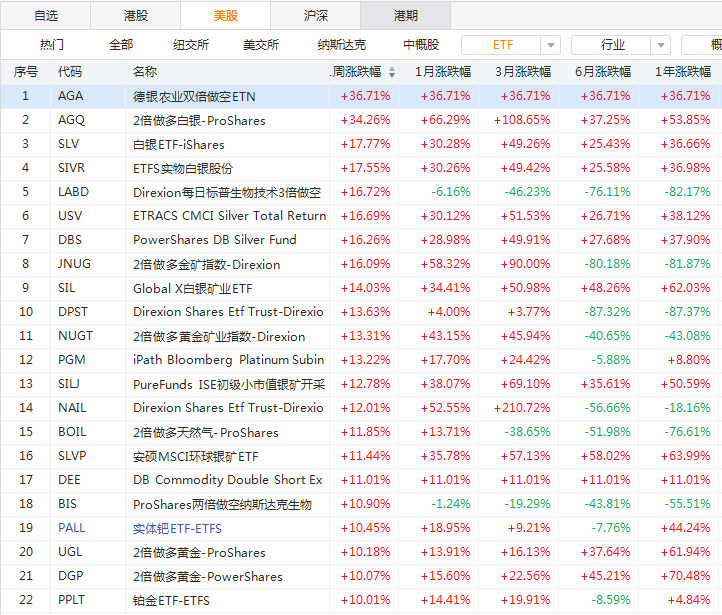This screenshot has height=615, width=722.
Task: Click the -82.17% value in LABD row
Action: pyautogui.click(x=687, y=191)
